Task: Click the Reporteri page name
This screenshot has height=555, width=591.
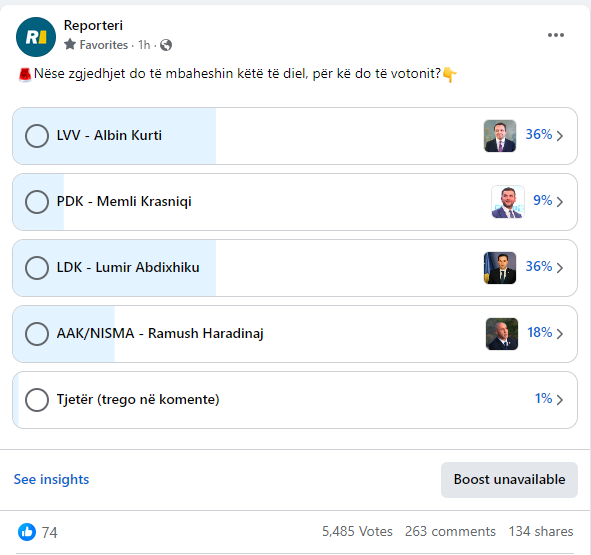Action: pyautogui.click(x=93, y=25)
